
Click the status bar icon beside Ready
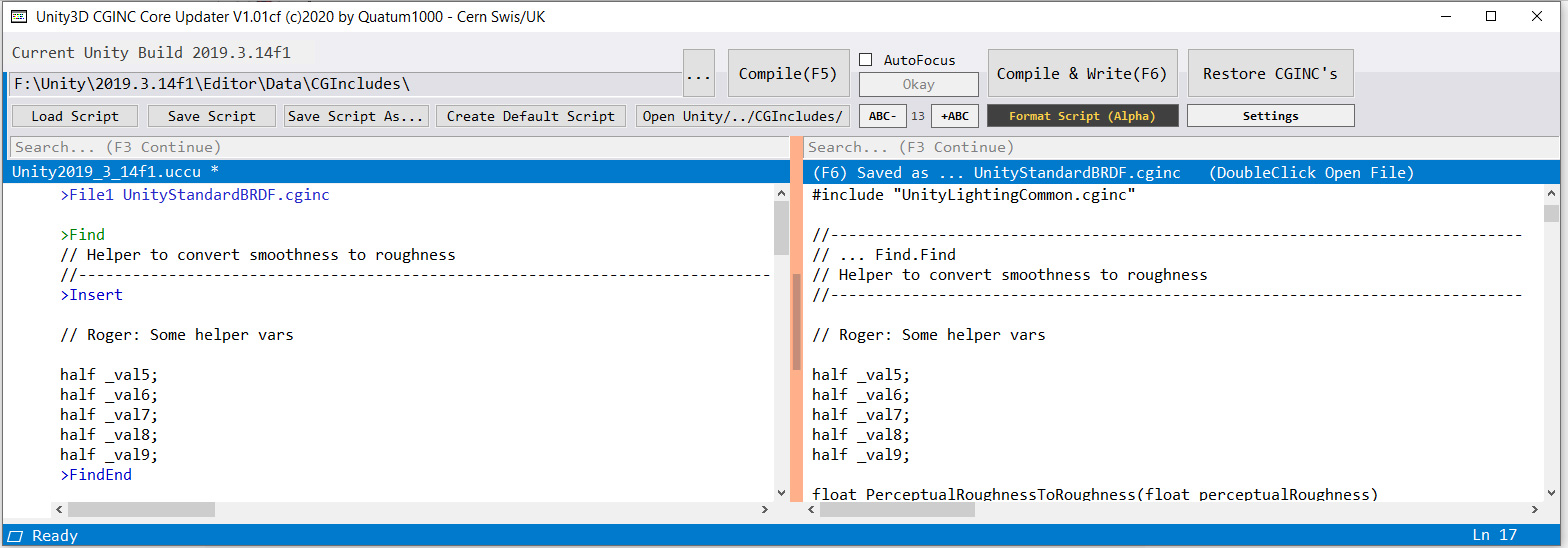[x=15, y=536]
